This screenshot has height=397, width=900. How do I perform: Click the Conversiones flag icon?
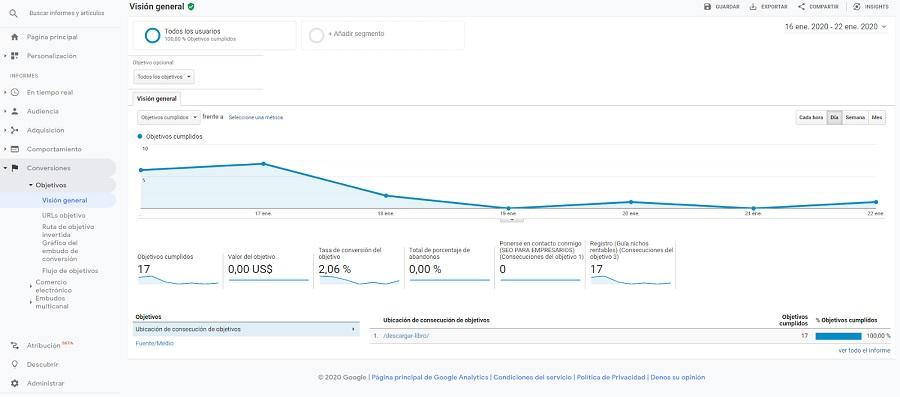[15, 168]
